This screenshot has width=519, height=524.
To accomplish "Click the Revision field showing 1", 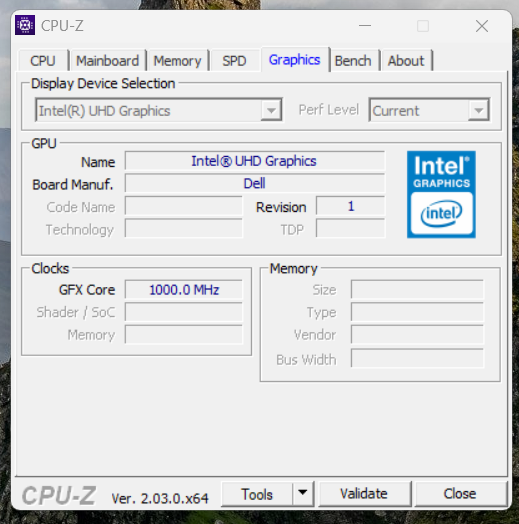I will click(x=351, y=206).
